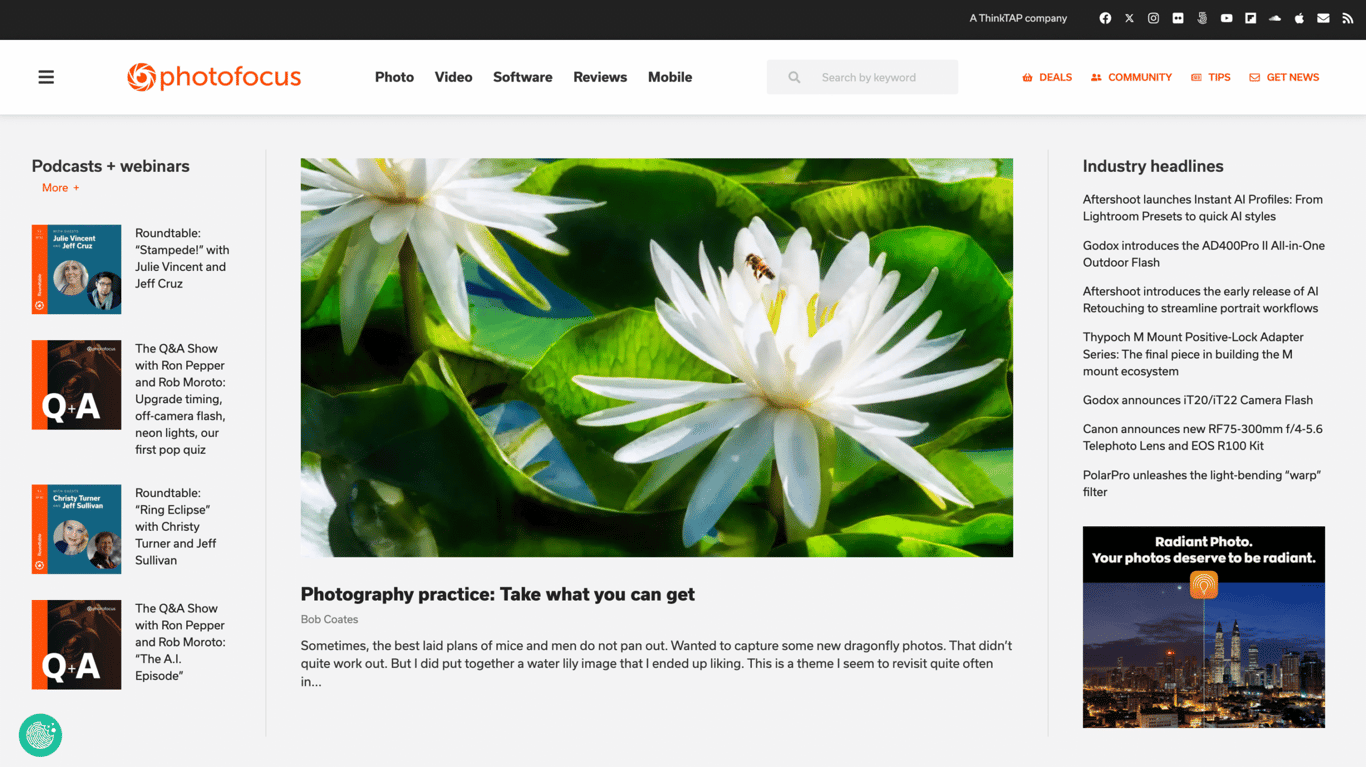This screenshot has height=767, width=1366.
Task: Click the YouTube icon in the top bar
Action: pos(1226,17)
